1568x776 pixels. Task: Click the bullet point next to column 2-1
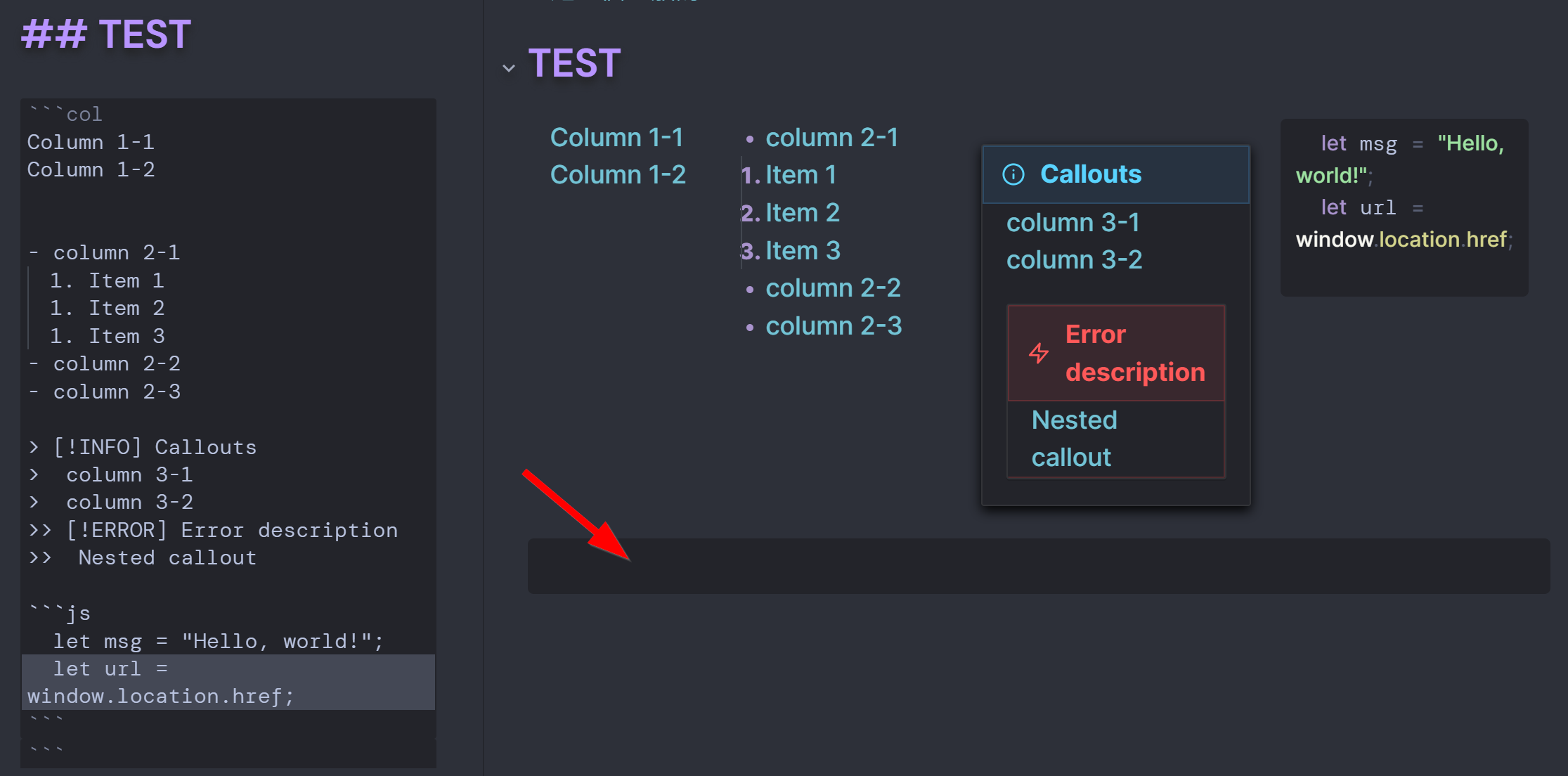pyautogui.click(x=749, y=138)
